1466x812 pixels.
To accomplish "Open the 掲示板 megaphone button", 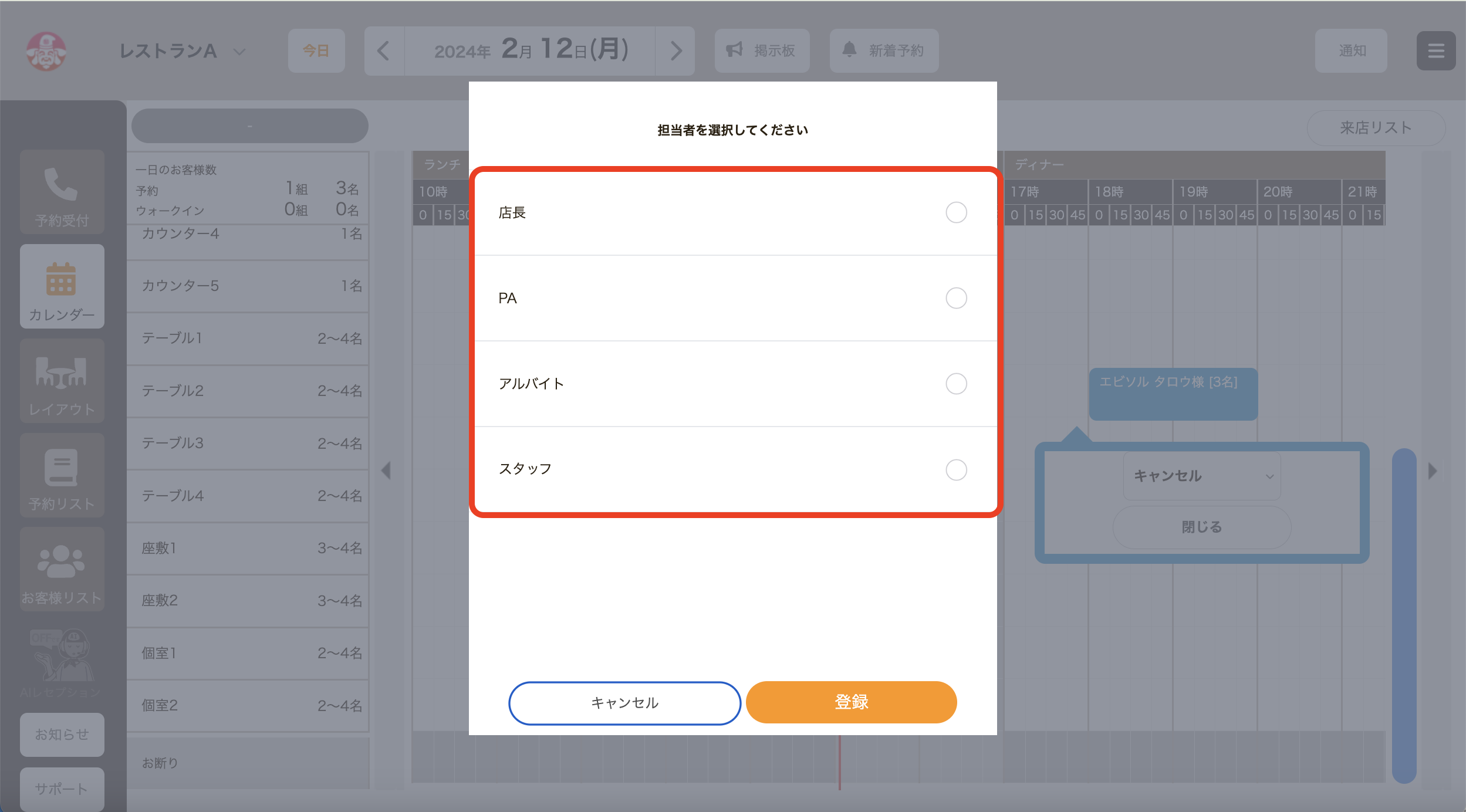I will (762, 51).
